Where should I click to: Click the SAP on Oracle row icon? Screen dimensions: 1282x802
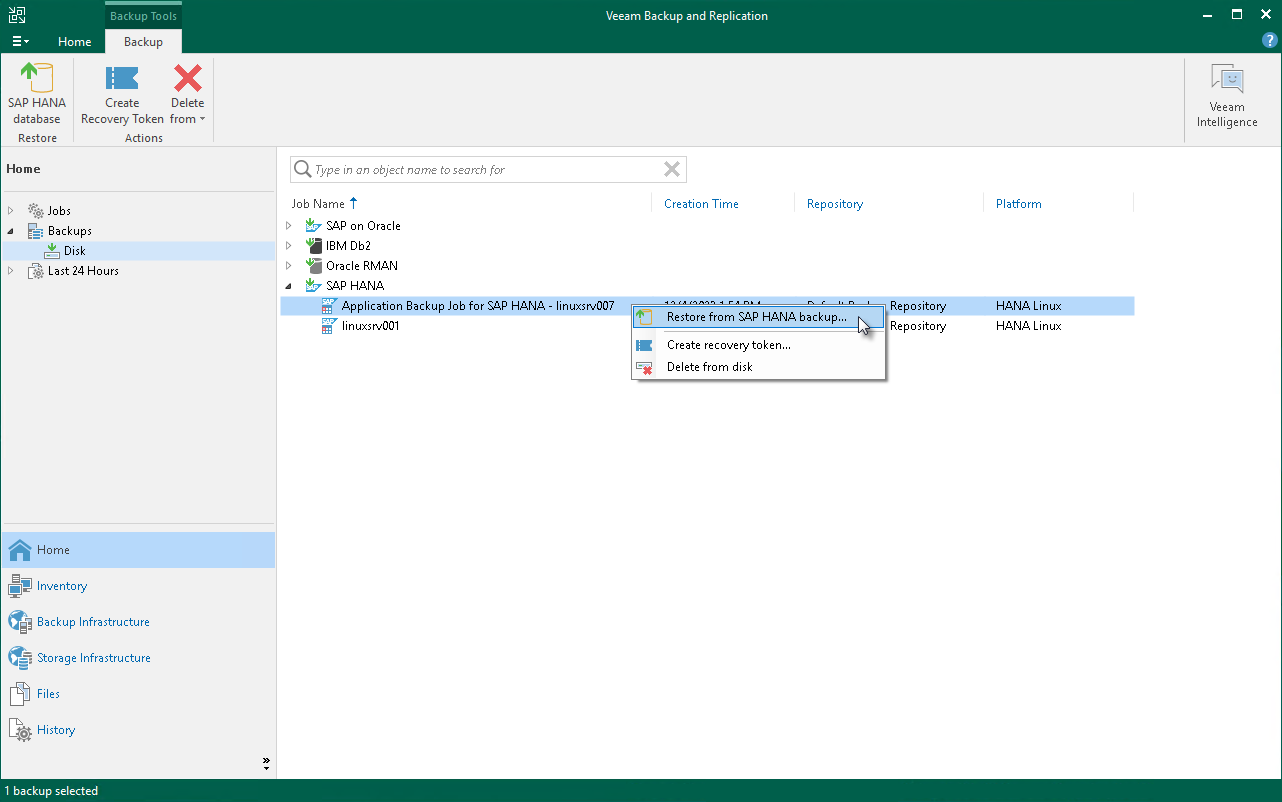click(x=314, y=226)
